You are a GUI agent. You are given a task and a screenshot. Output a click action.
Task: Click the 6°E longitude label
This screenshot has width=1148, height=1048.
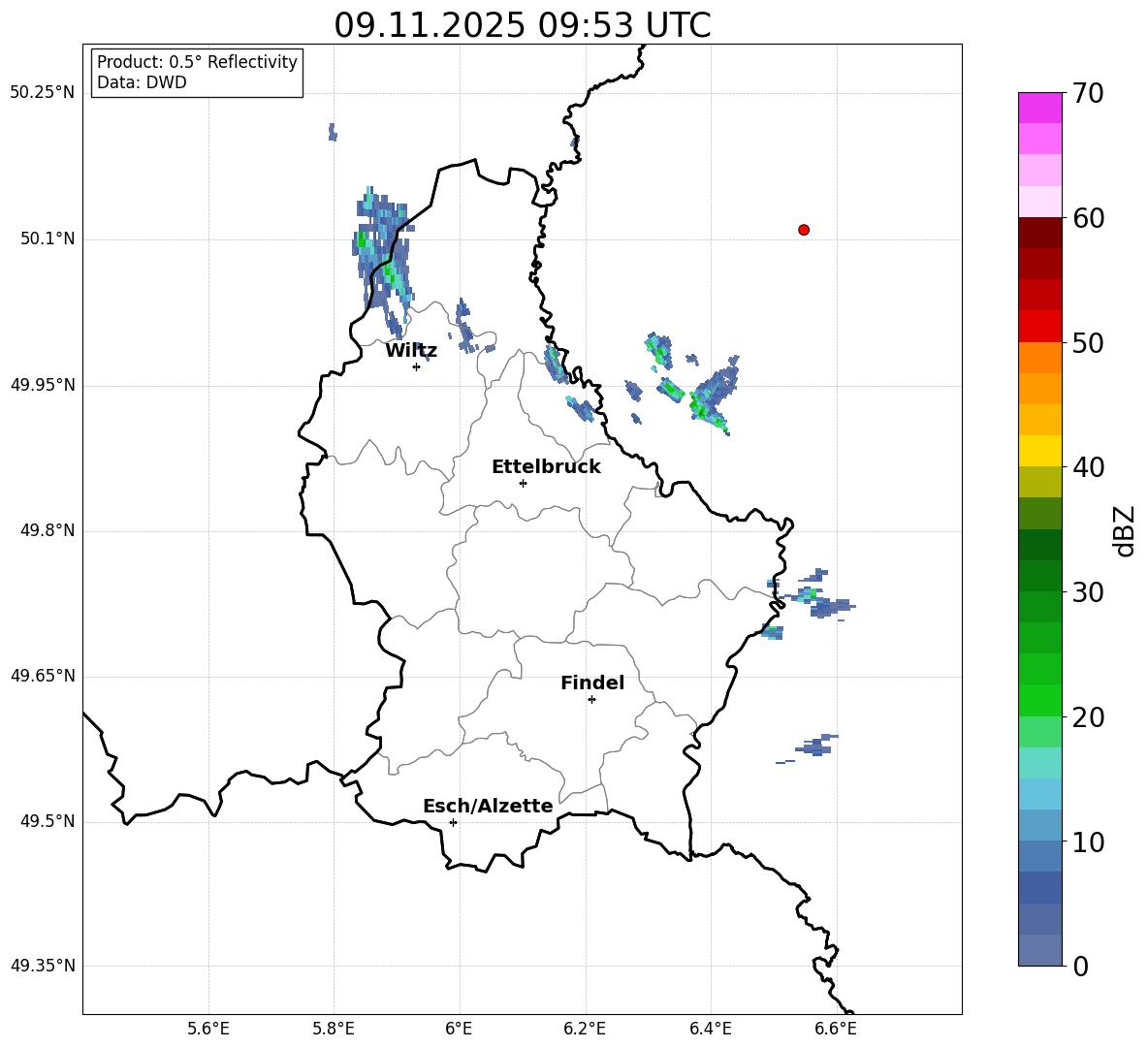click(459, 1030)
